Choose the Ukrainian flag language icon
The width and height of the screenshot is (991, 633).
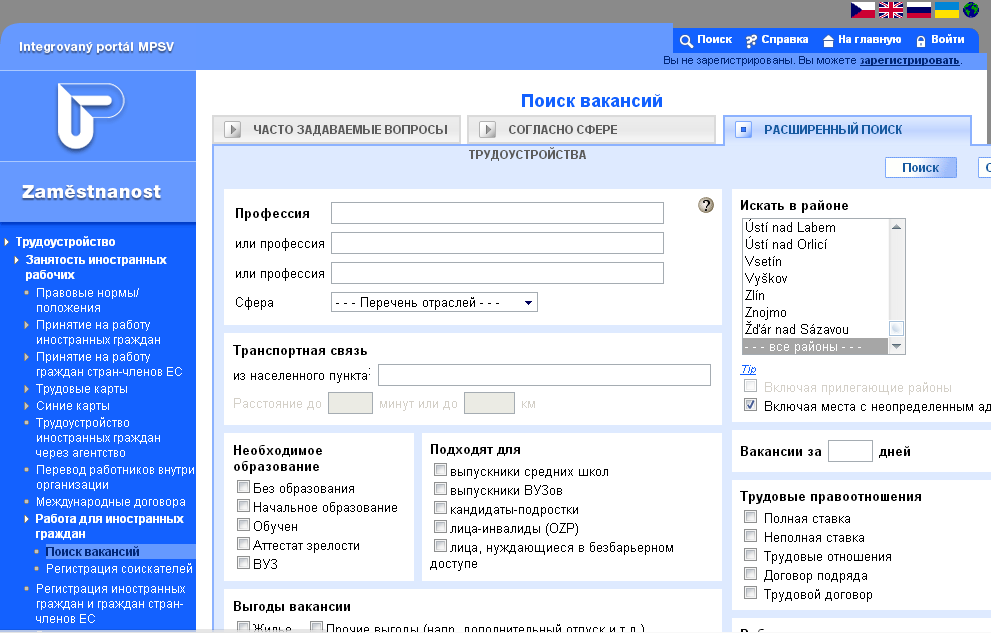[x=947, y=10]
